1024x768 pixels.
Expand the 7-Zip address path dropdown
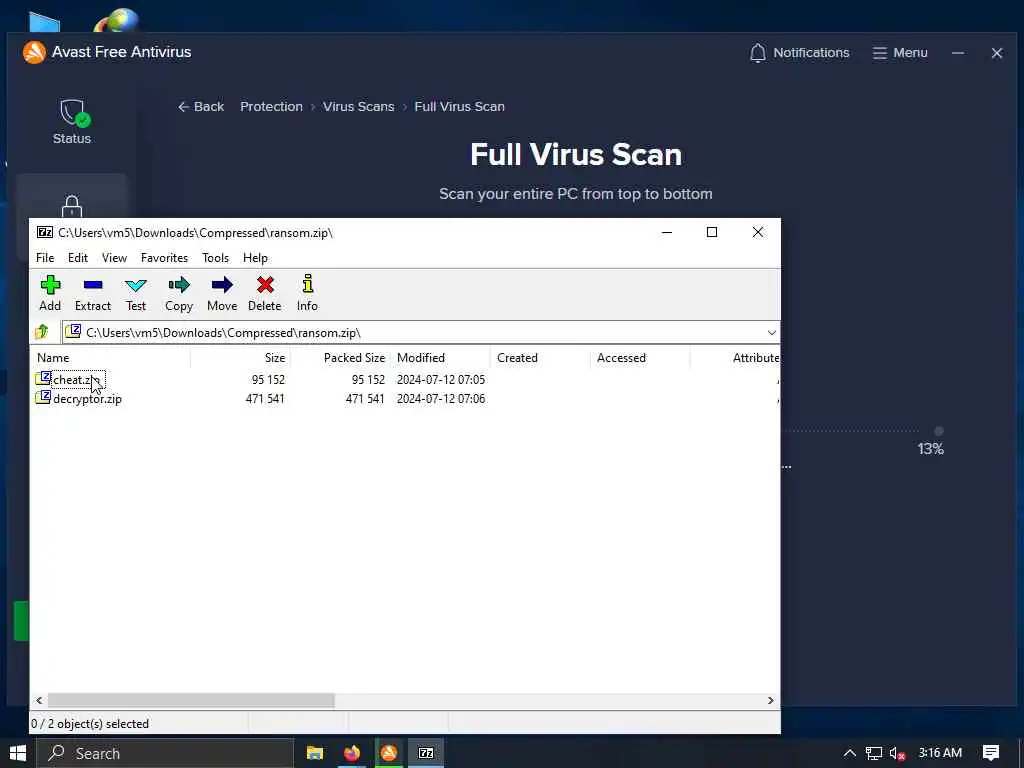(771, 332)
